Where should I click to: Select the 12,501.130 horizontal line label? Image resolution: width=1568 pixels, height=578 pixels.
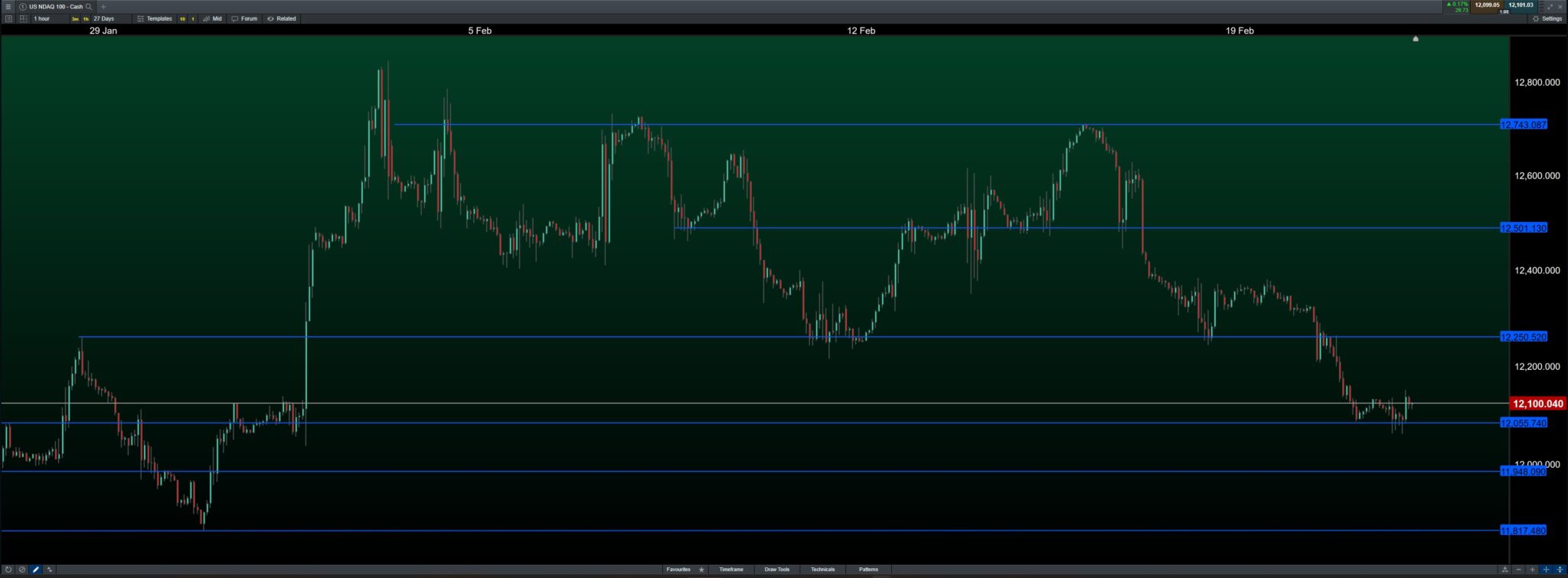[1524, 228]
